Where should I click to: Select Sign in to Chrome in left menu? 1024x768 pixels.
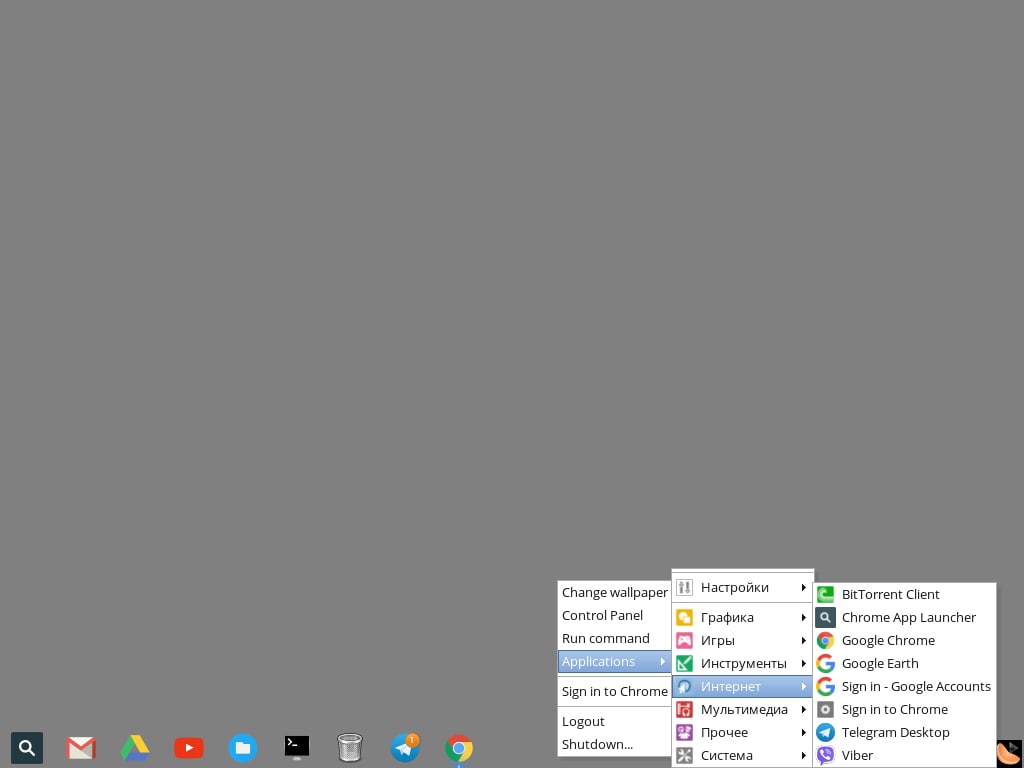[615, 692]
